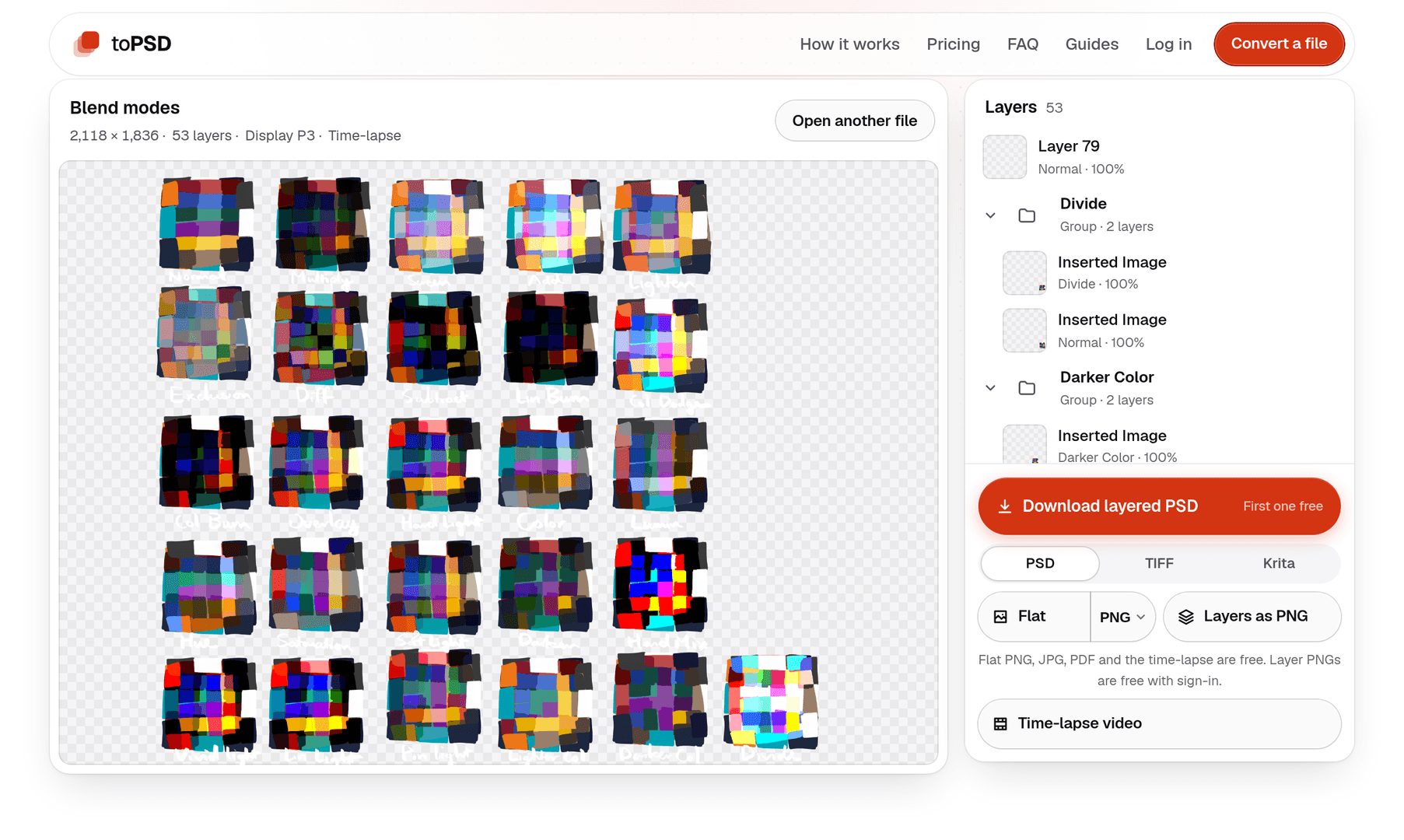Click the 'Divide · 100%' layer text
The height and width of the screenshot is (840, 1404).
click(x=1098, y=284)
